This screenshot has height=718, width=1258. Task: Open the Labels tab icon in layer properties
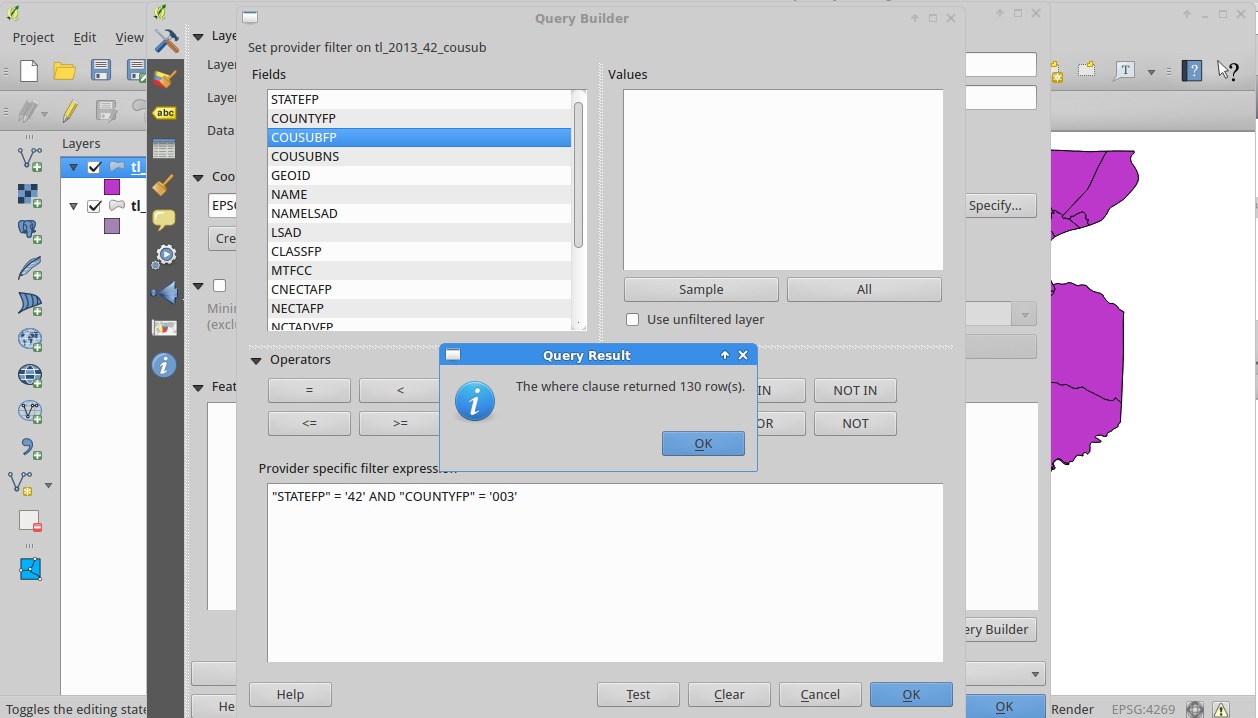click(x=165, y=113)
